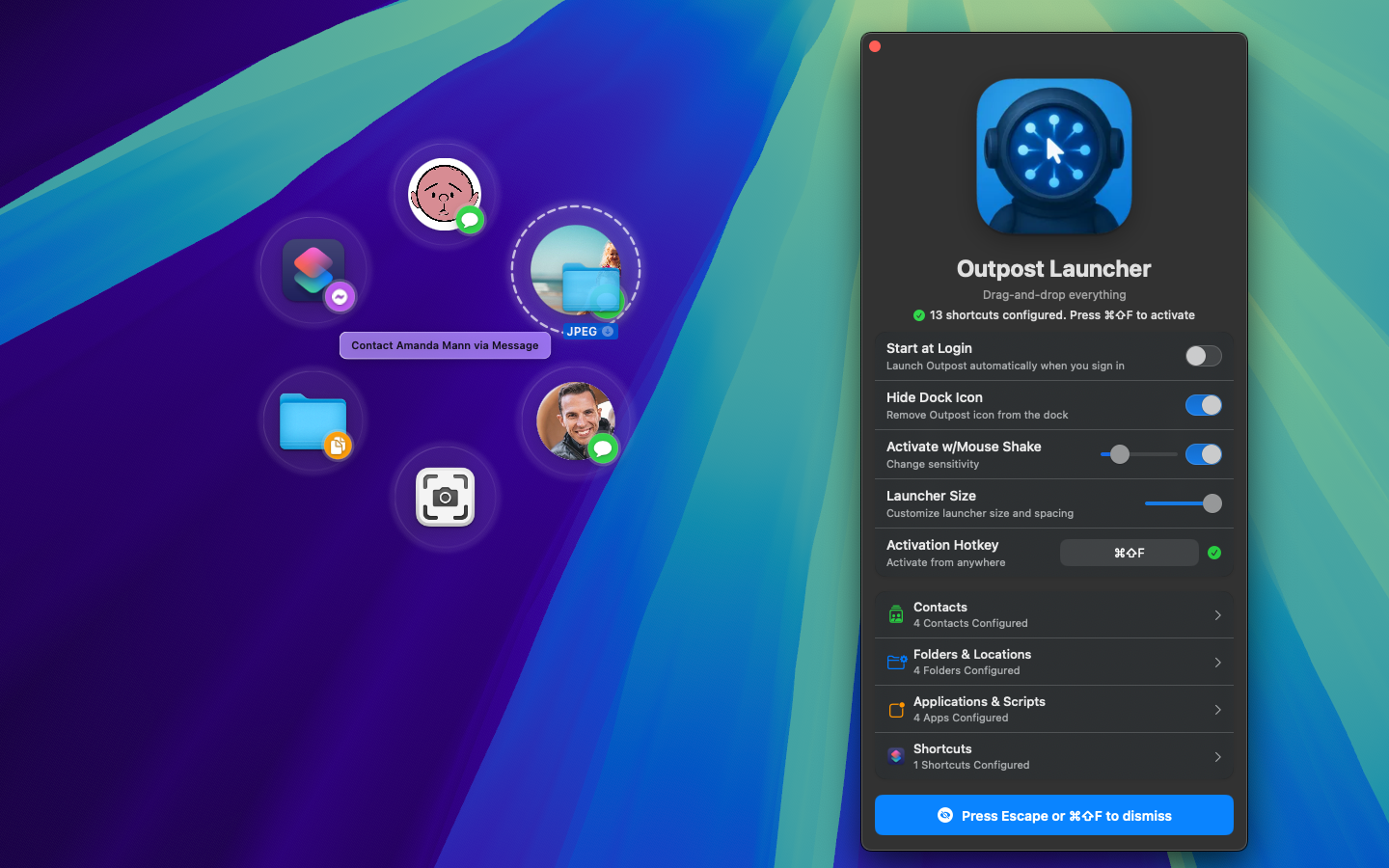Disable Activate w/Mouse Shake toggle
The image size is (1389, 868).
tap(1203, 454)
